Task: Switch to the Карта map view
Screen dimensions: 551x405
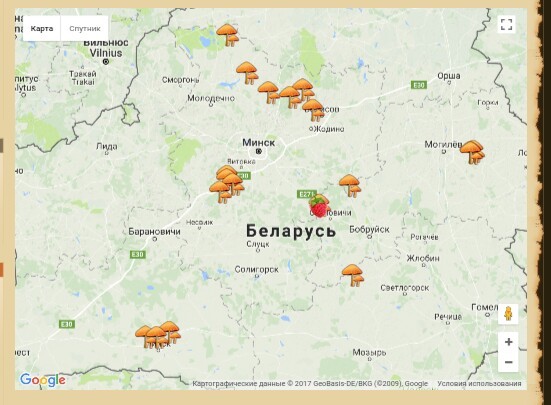Action: (41, 28)
